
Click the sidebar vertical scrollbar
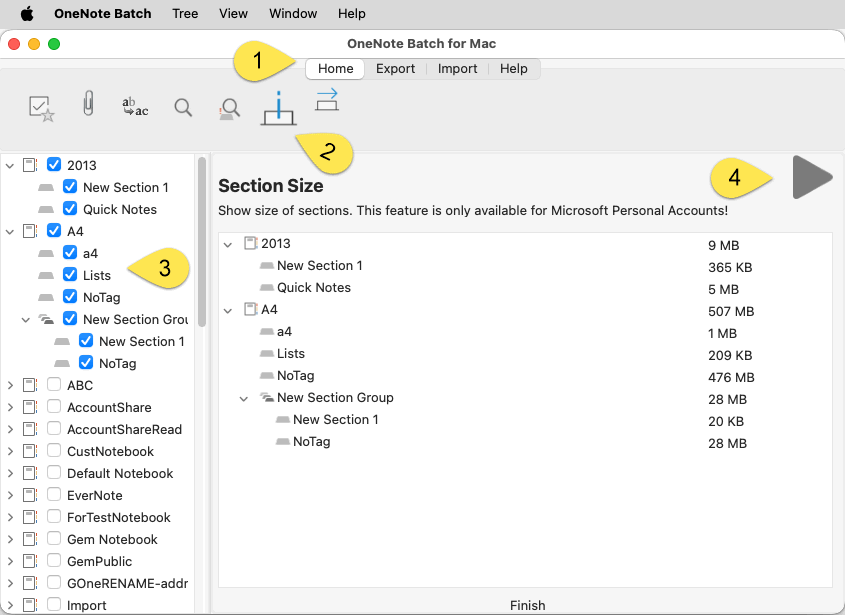[x=202, y=240]
